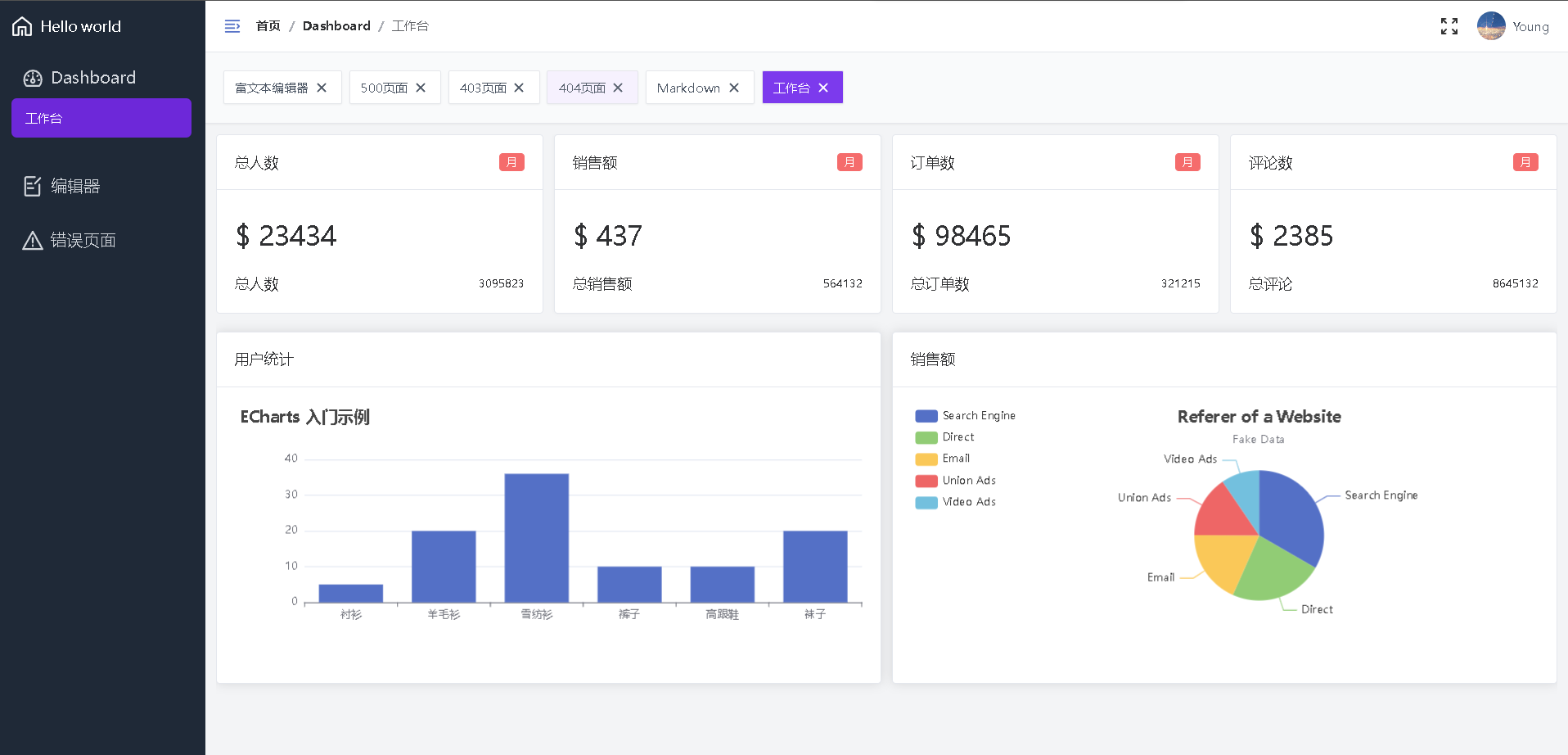Toggle Email legend swatch
The width and height of the screenshot is (1568, 755).
[x=926, y=459]
